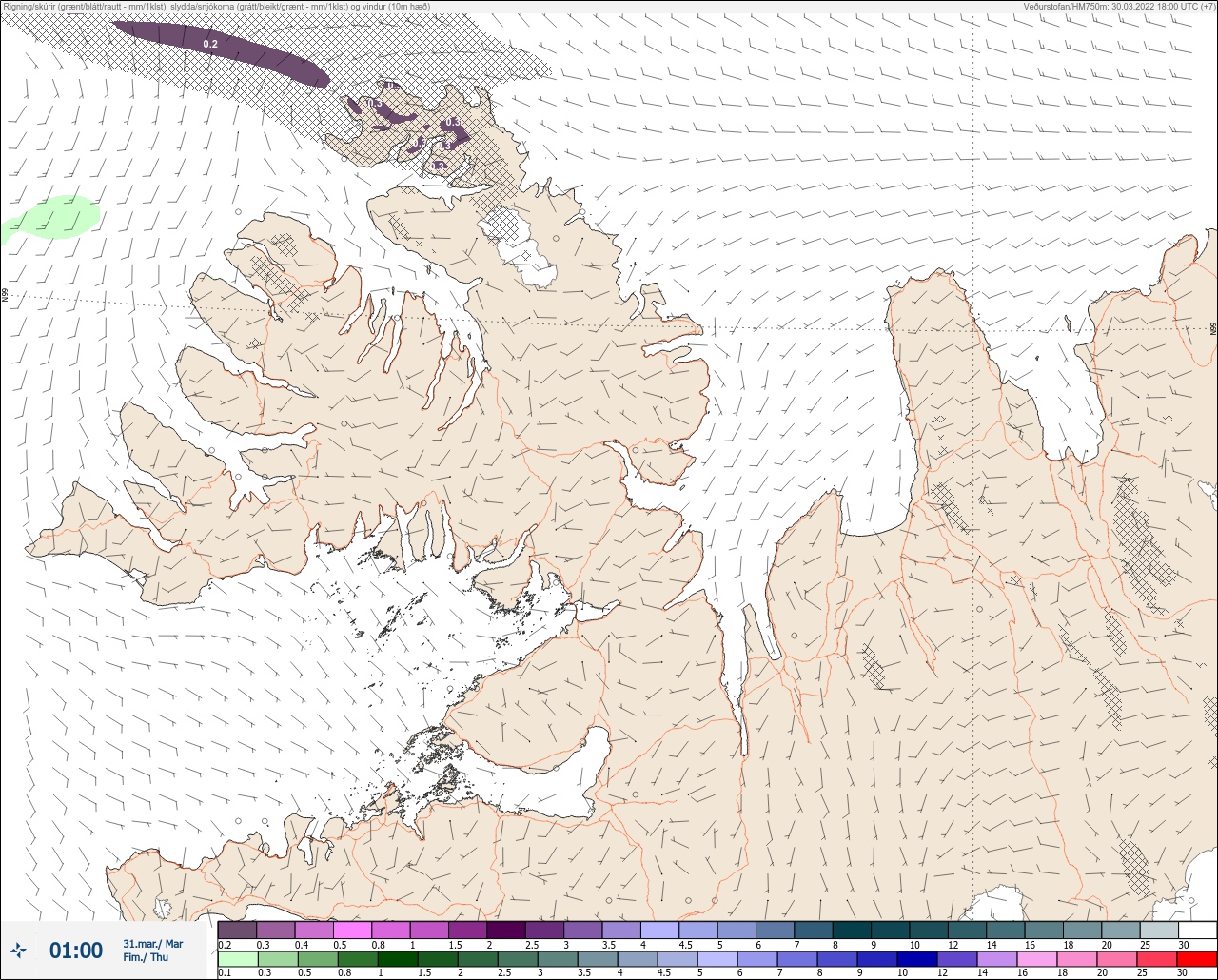This screenshot has height=980, width=1218.
Task: Pick upper legend swatch starting at 4
Action: pyautogui.click(x=659, y=930)
